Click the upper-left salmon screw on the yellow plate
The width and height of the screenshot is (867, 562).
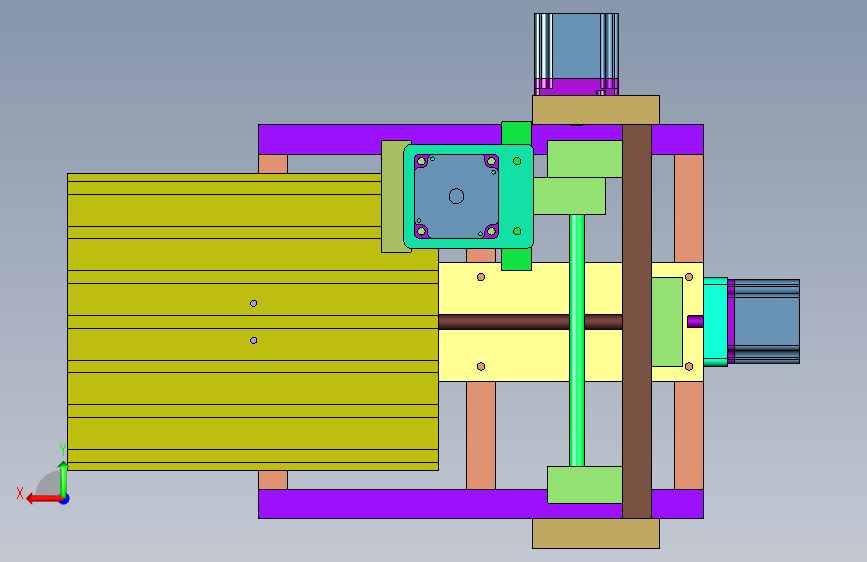[x=481, y=277]
